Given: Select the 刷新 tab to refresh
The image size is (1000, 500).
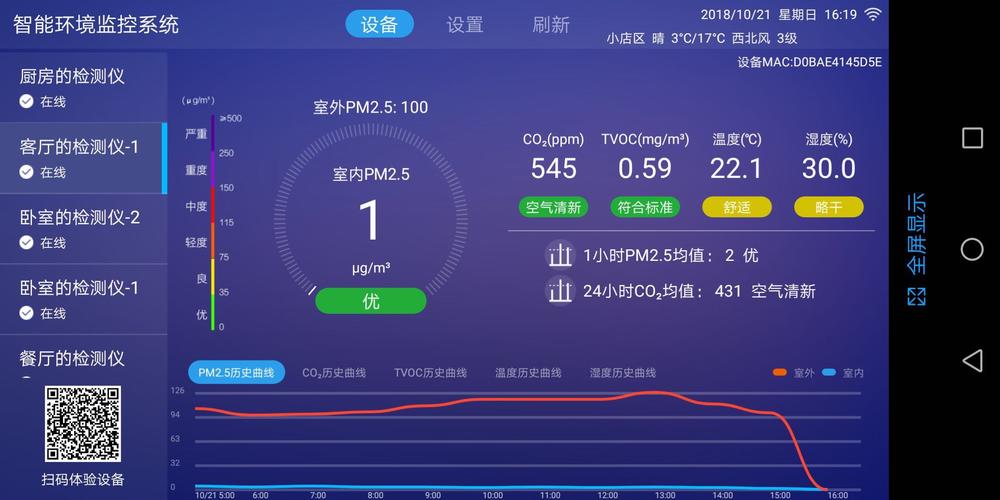Looking at the screenshot, I should click(x=551, y=25).
